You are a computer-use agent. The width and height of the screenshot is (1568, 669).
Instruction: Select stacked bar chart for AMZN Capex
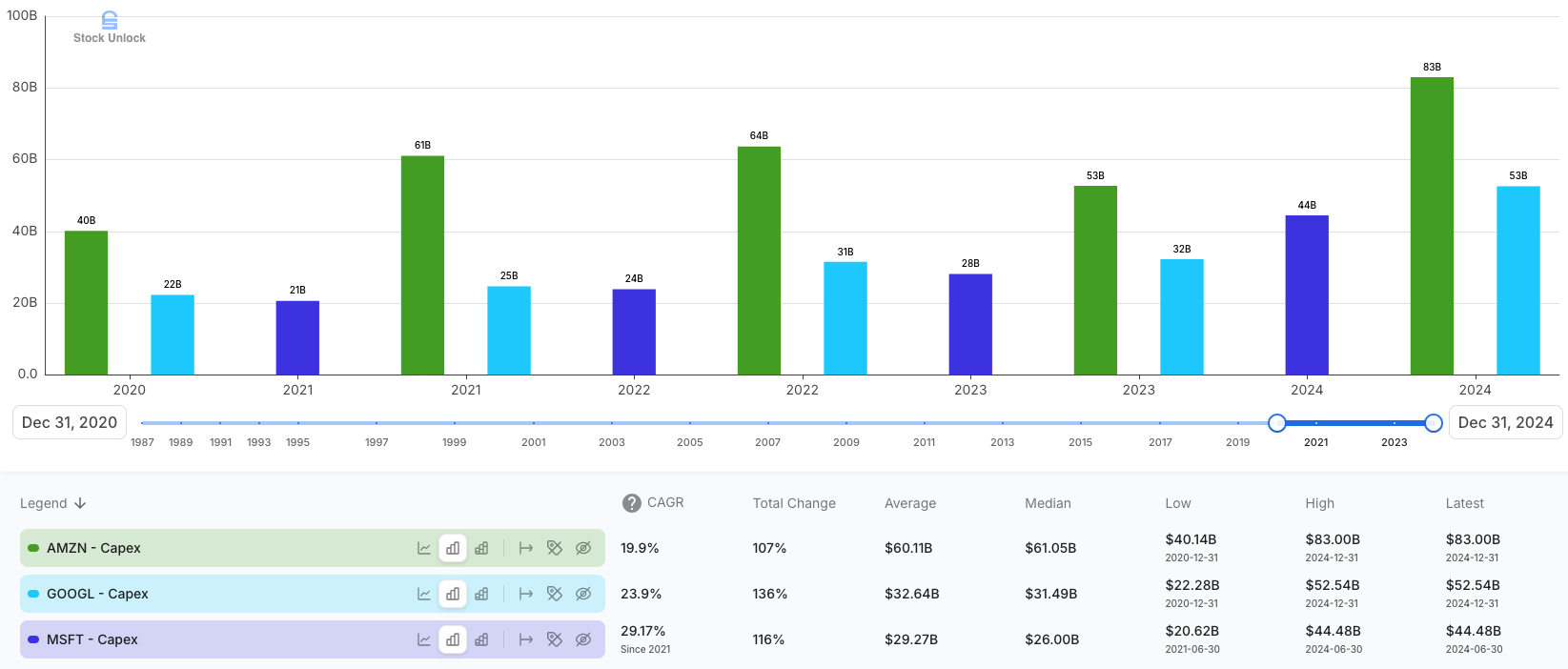pyautogui.click(x=481, y=548)
